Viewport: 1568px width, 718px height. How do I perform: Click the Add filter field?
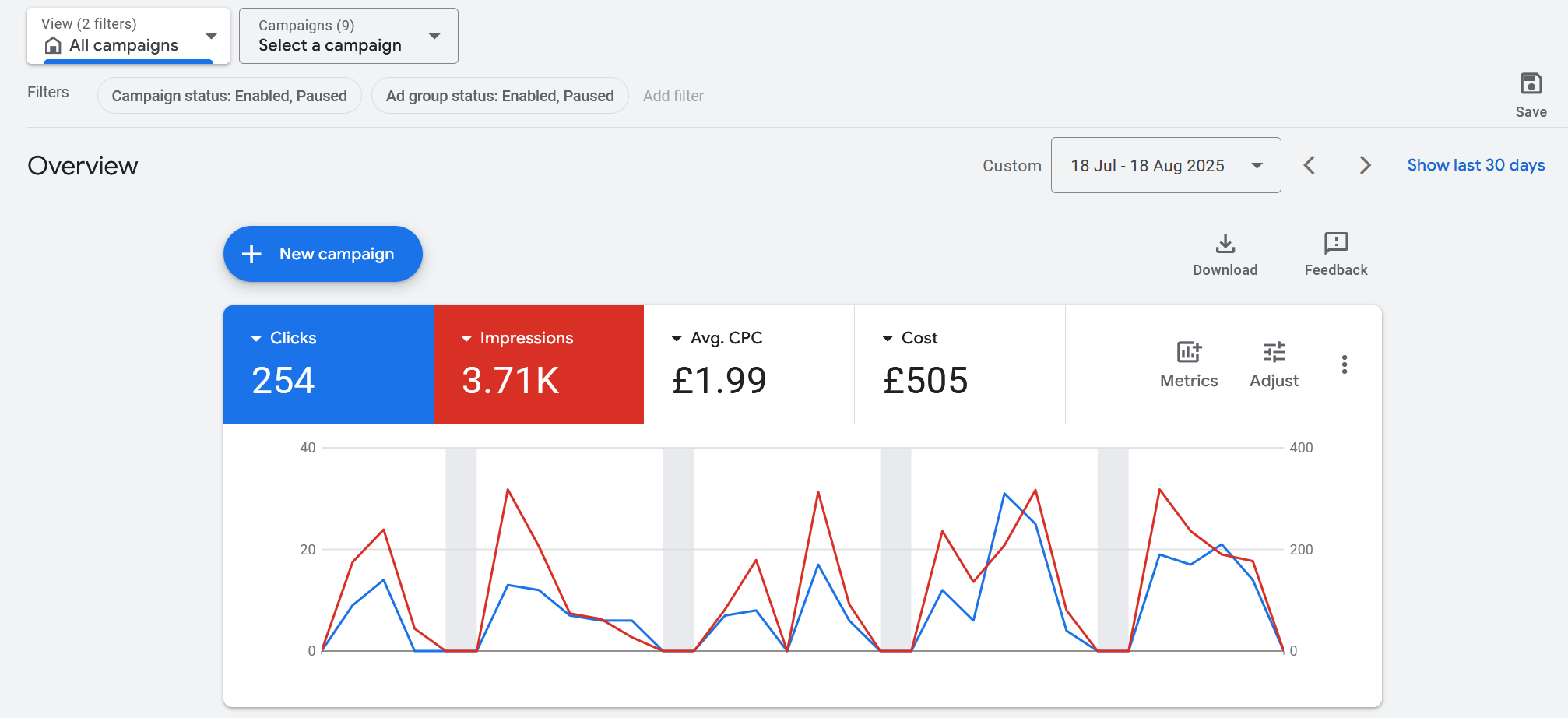coord(673,96)
